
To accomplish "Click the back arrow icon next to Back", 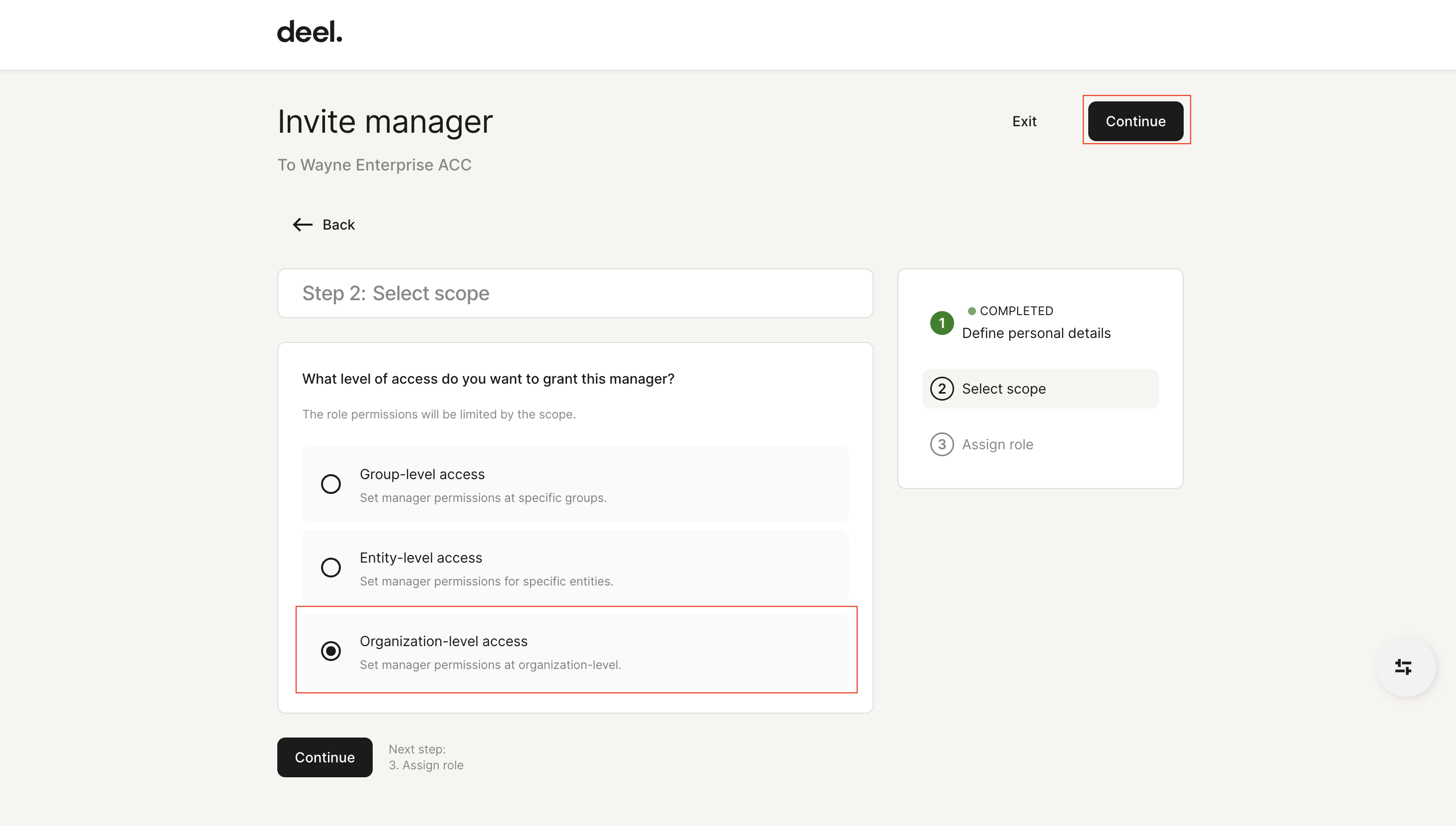I will tap(301, 225).
